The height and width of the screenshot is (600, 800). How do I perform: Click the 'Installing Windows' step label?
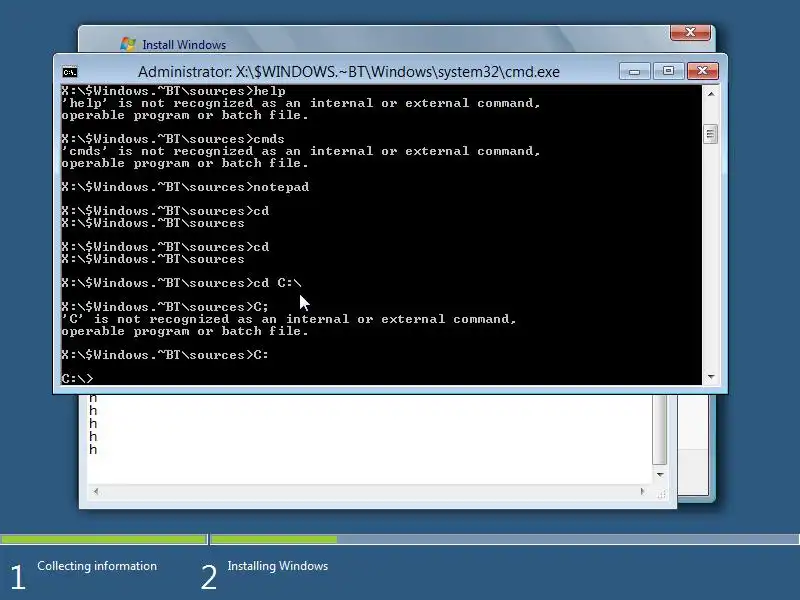pyautogui.click(x=278, y=566)
